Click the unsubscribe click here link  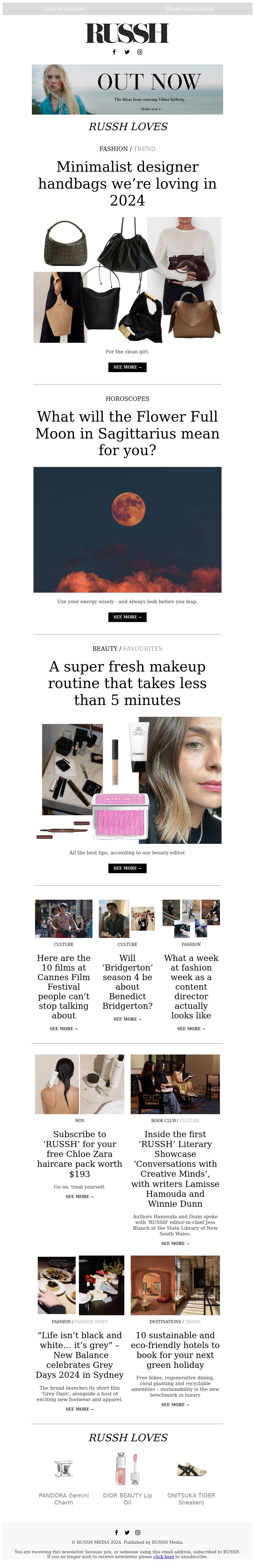click(164, 1557)
